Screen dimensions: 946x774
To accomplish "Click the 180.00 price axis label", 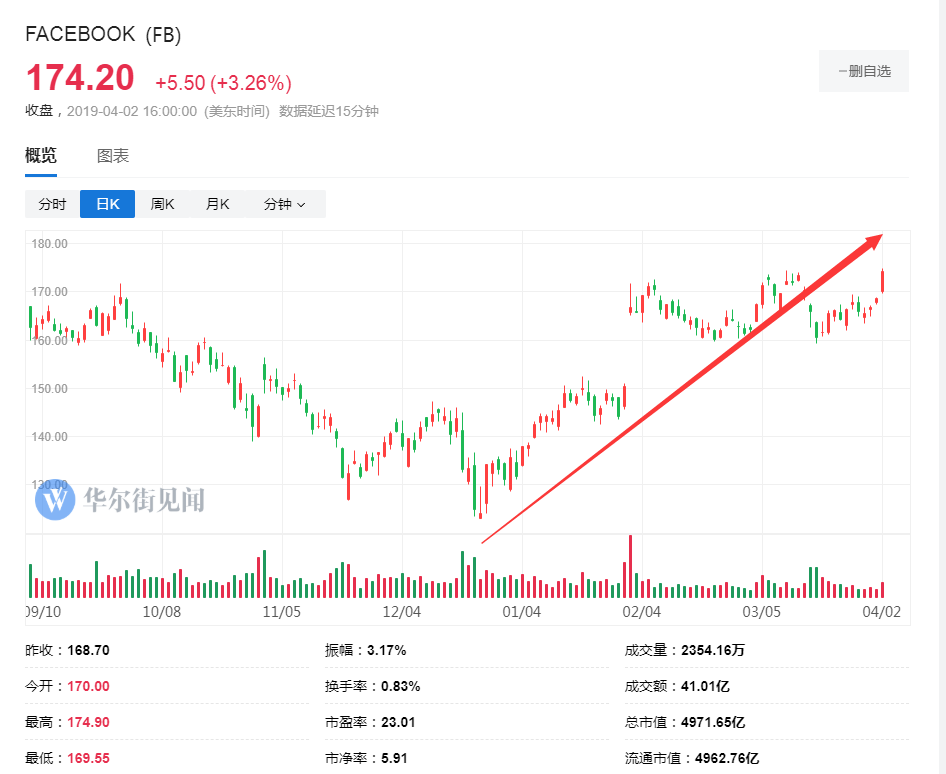I will (x=48, y=244).
